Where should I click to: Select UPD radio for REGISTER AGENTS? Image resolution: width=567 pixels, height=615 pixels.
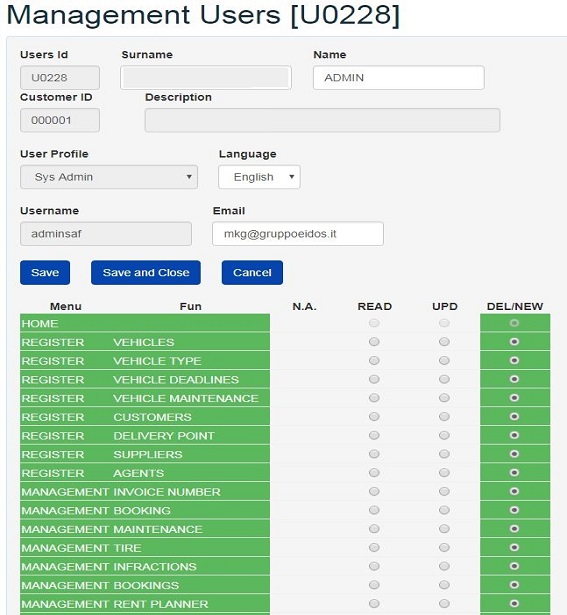444,473
